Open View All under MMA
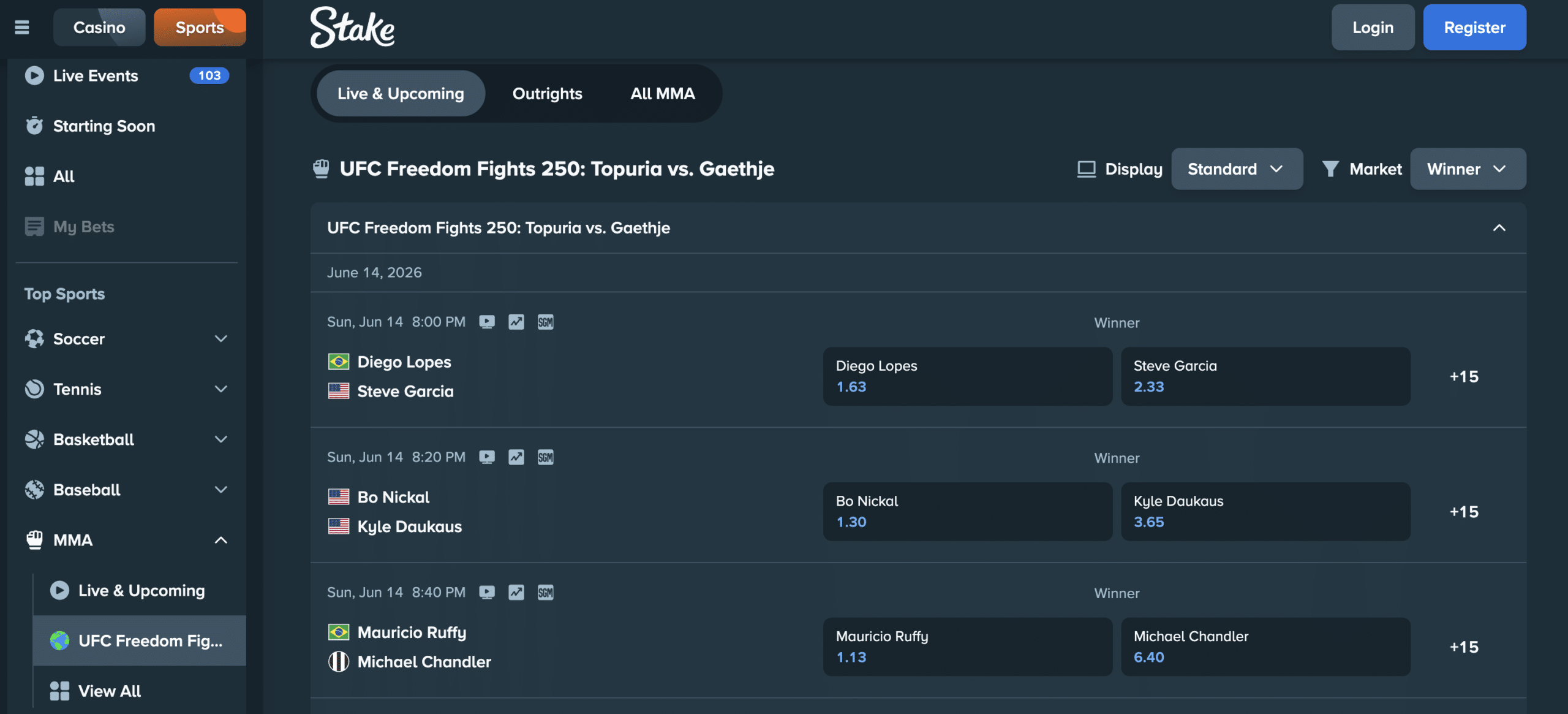This screenshot has width=1568, height=714. tap(140, 691)
